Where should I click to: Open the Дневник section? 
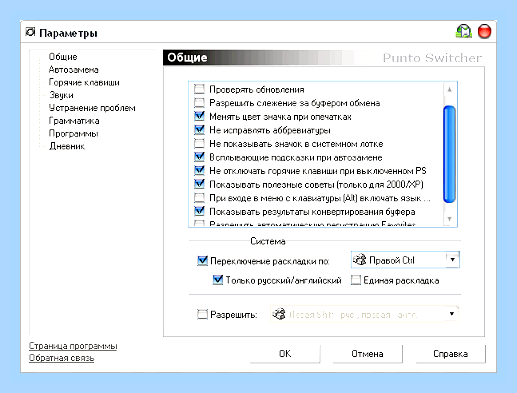coord(67,146)
